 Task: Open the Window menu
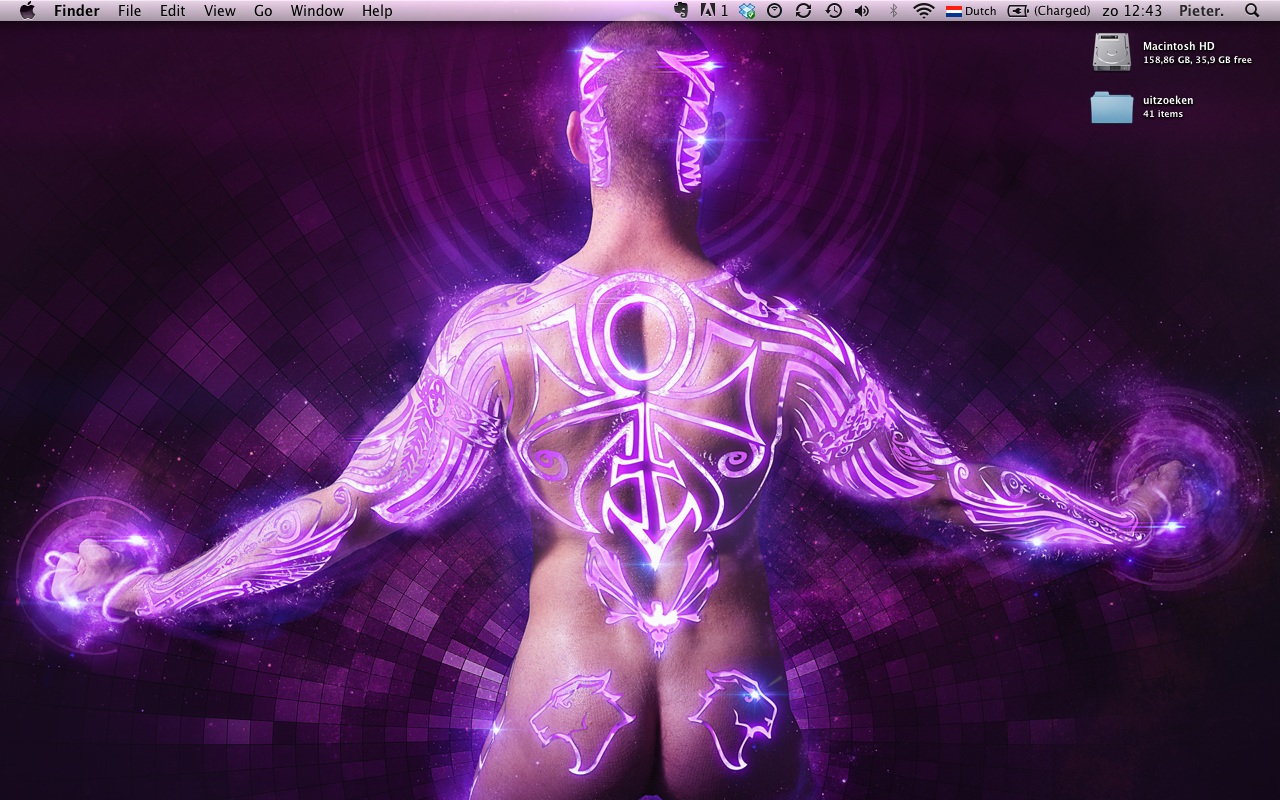[x=317, y=11]
